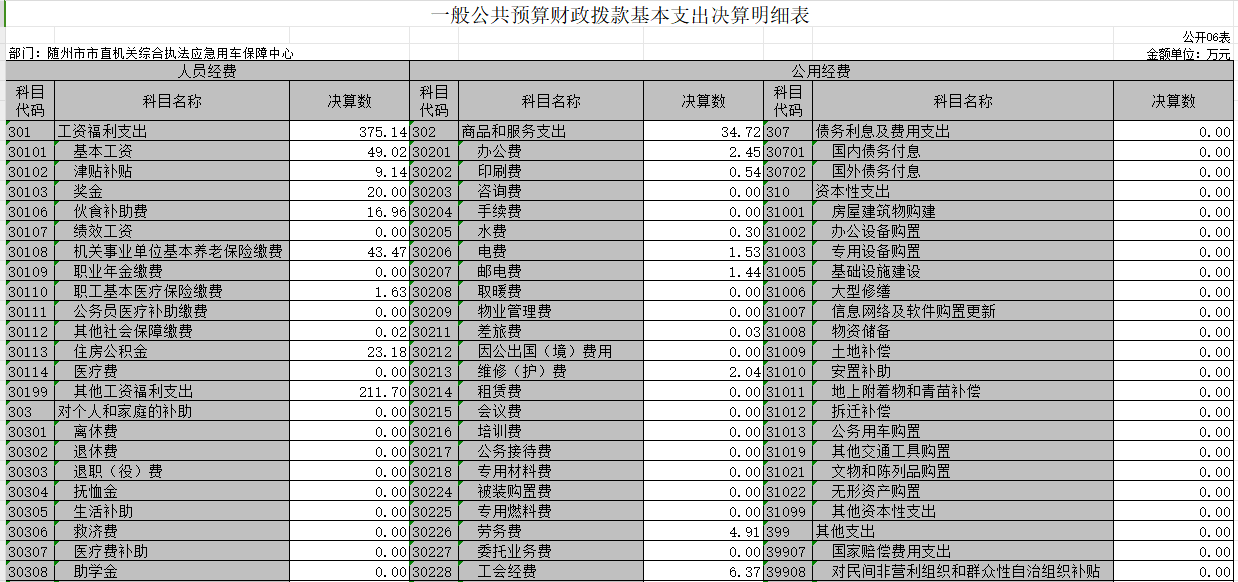Select the value 9.14
Screen dimensions: 1238x582
point(350,171)
